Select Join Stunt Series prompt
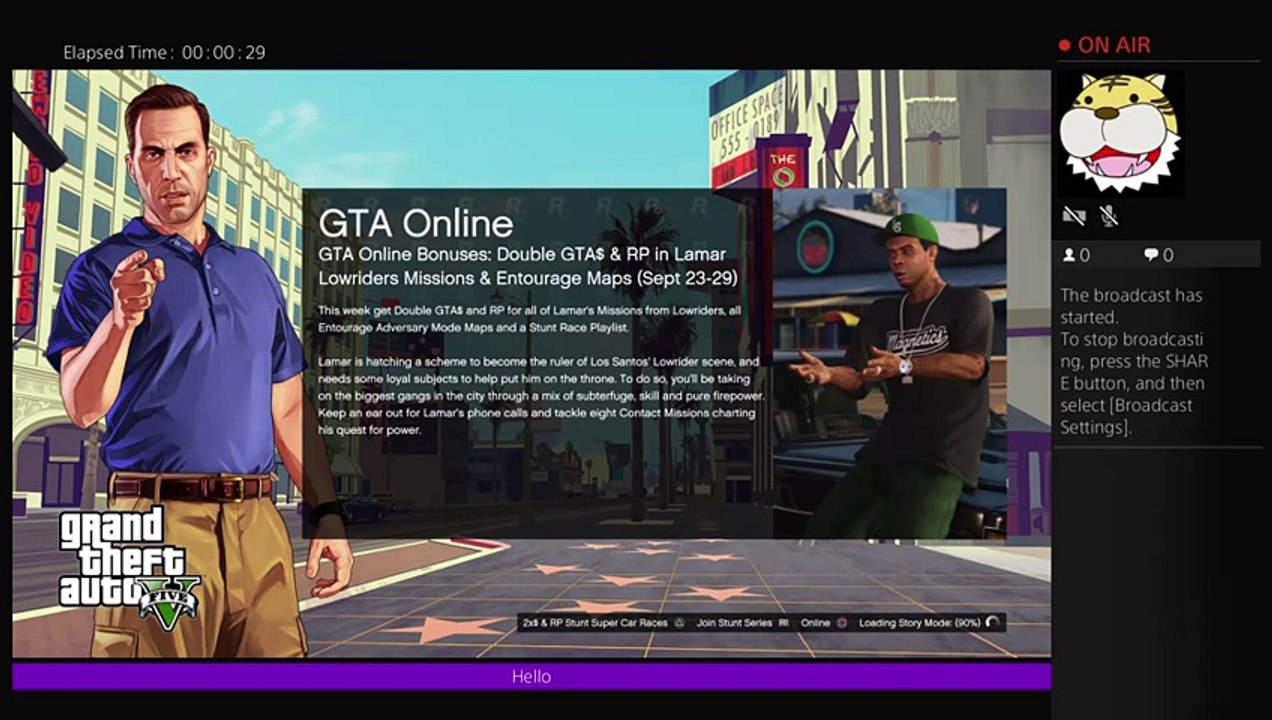The width and height of the screenshot is (1272, 720). (x=734, y=622)
